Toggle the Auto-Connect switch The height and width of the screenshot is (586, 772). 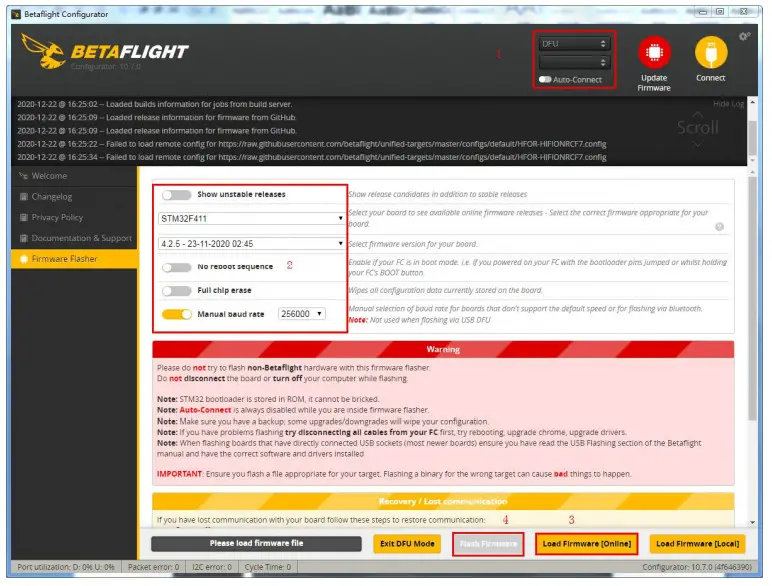545,79
